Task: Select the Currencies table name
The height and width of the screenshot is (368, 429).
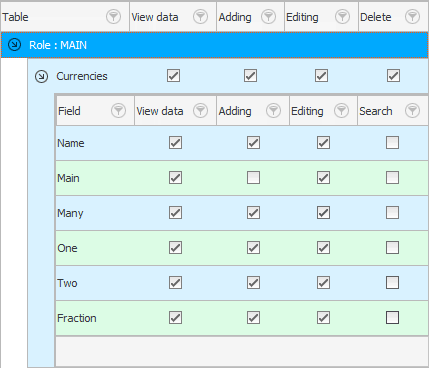Action: point(82,76)
